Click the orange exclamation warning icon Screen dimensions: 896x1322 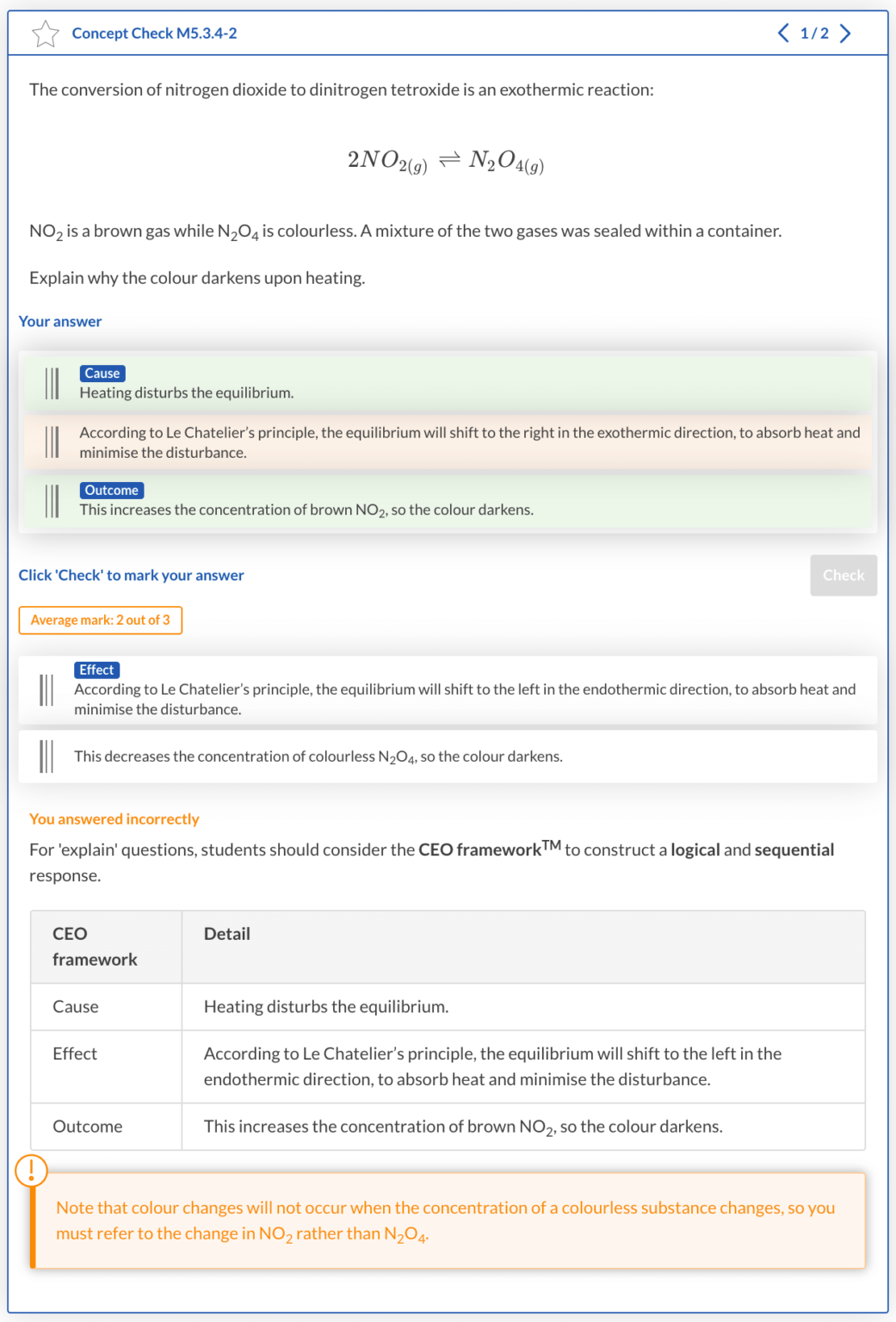coord(32,1171)
